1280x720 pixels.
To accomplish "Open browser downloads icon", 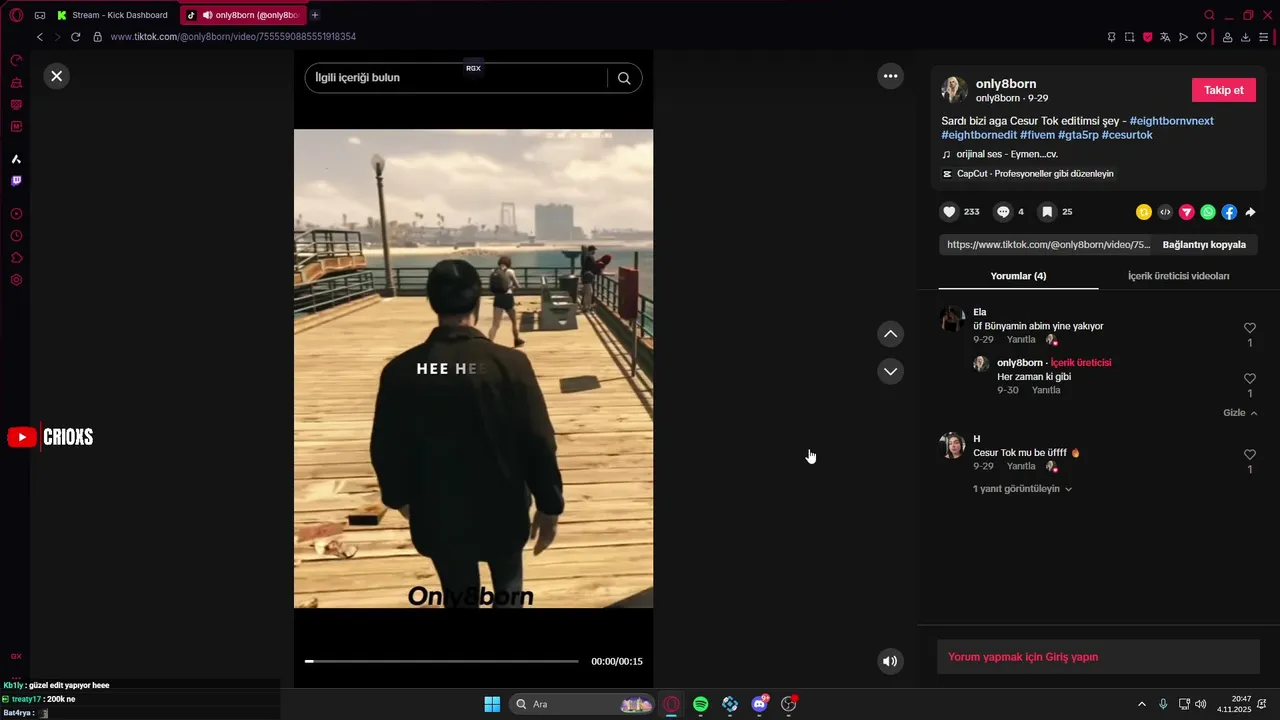I will pos(1245,37).
